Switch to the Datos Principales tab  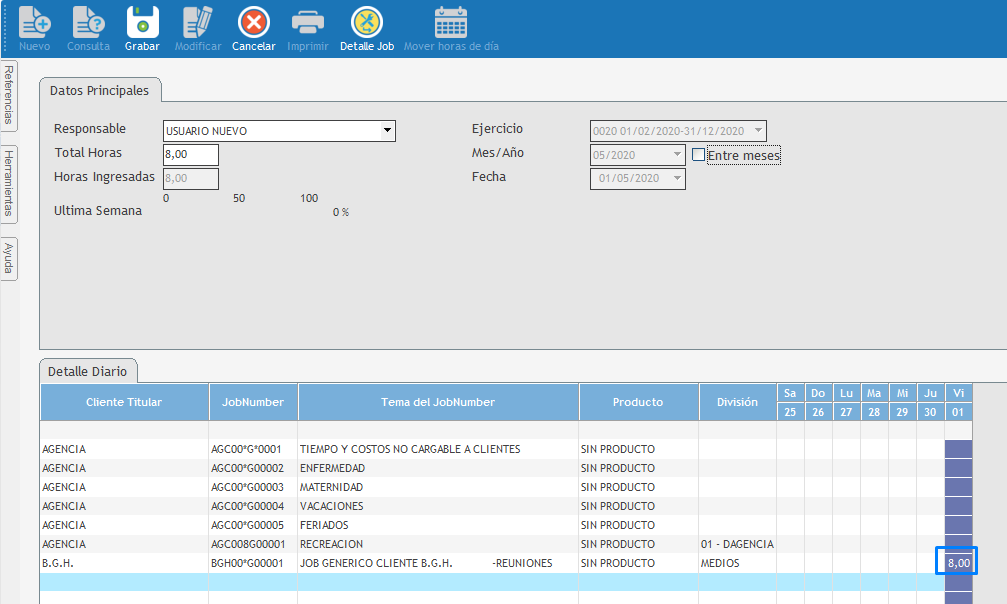[x=99, y=91]
